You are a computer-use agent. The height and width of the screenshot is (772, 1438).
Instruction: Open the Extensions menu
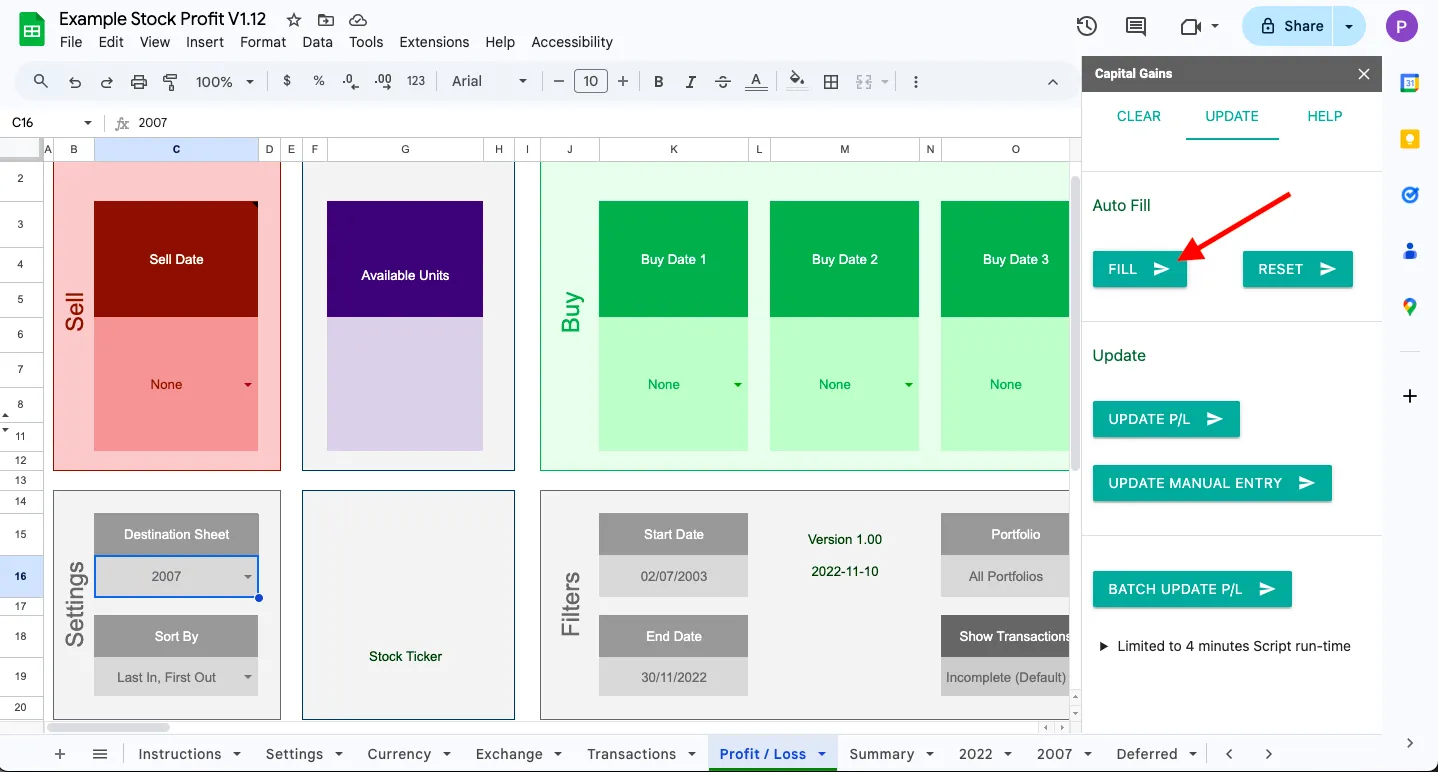pos(433,42)
